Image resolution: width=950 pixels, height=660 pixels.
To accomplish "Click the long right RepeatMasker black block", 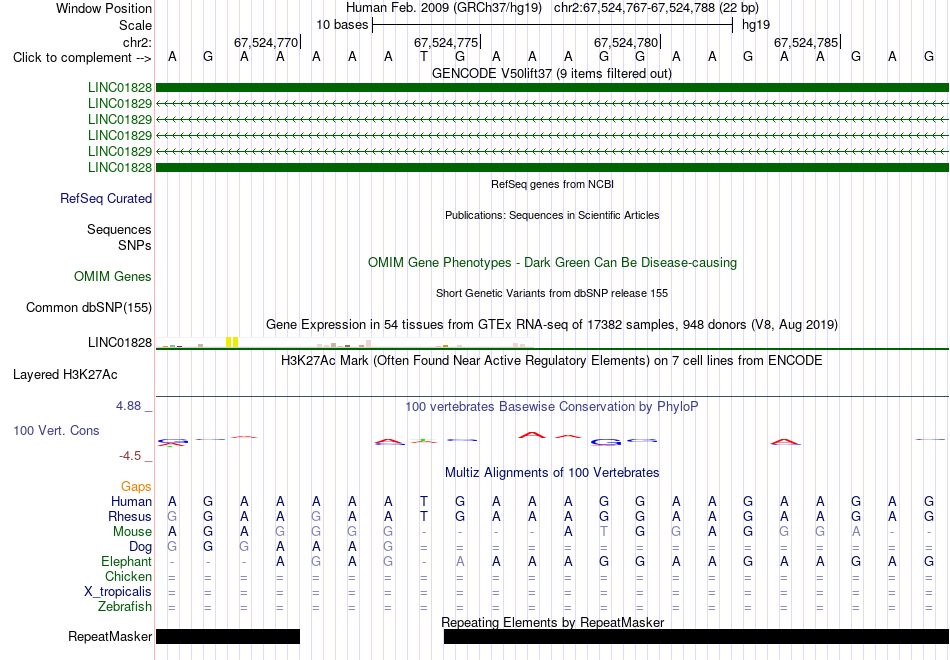I will 696,636.
